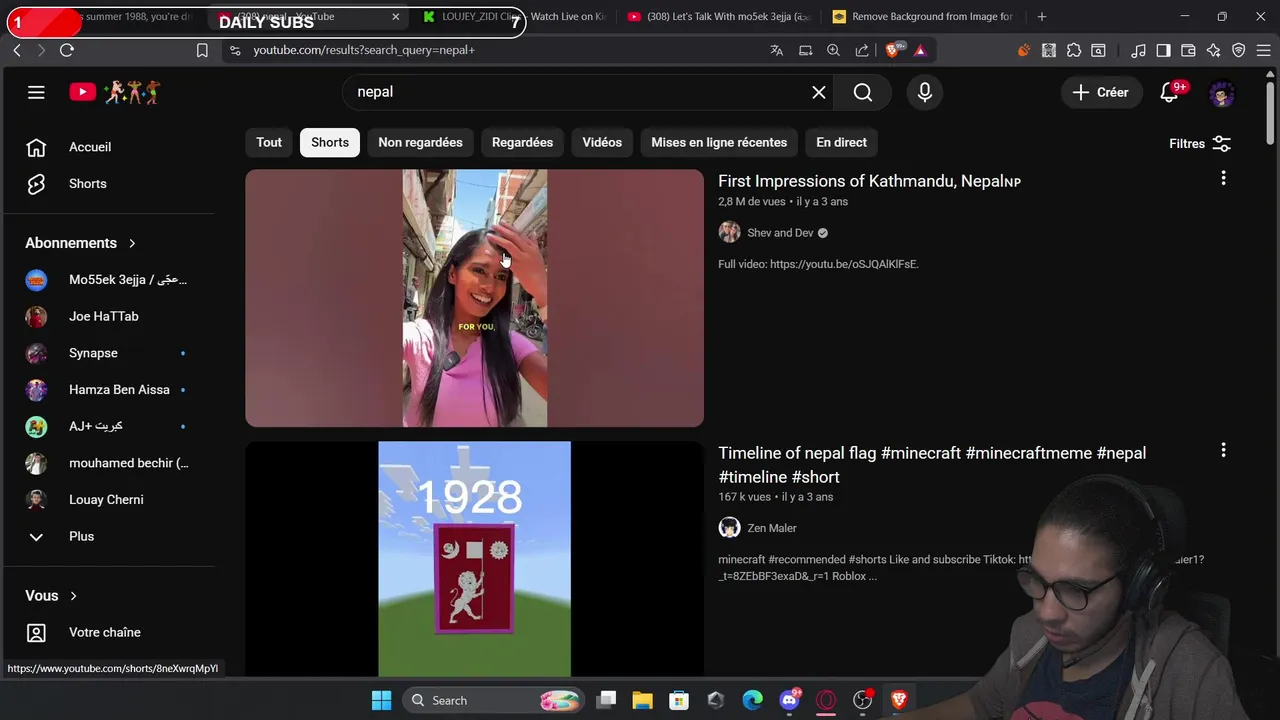
Task: Select Mises en ligne récentes chip
Action: coord(719,142)
